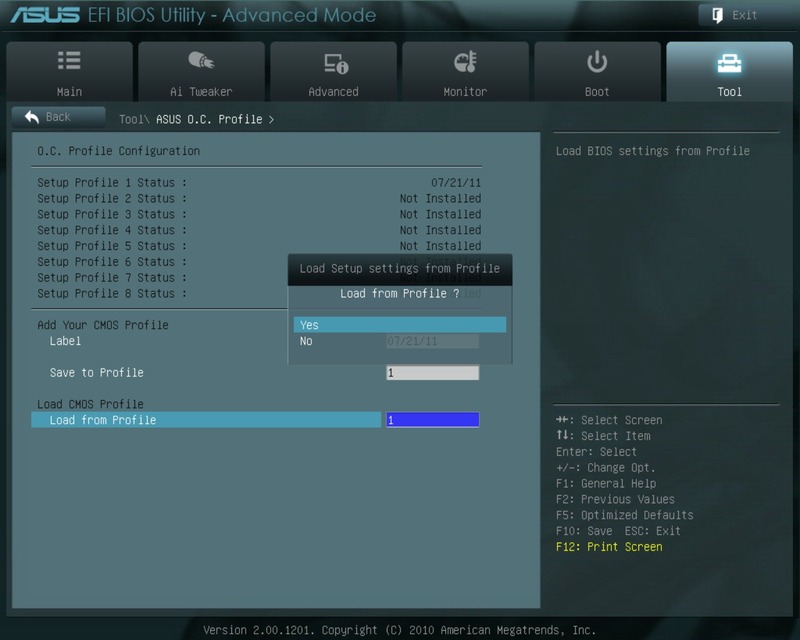Viewport: 800px width, 640px height.
Task: Click the Monitor tab thermometer icon
Action: pyautogui.click(x=465, y=62)
